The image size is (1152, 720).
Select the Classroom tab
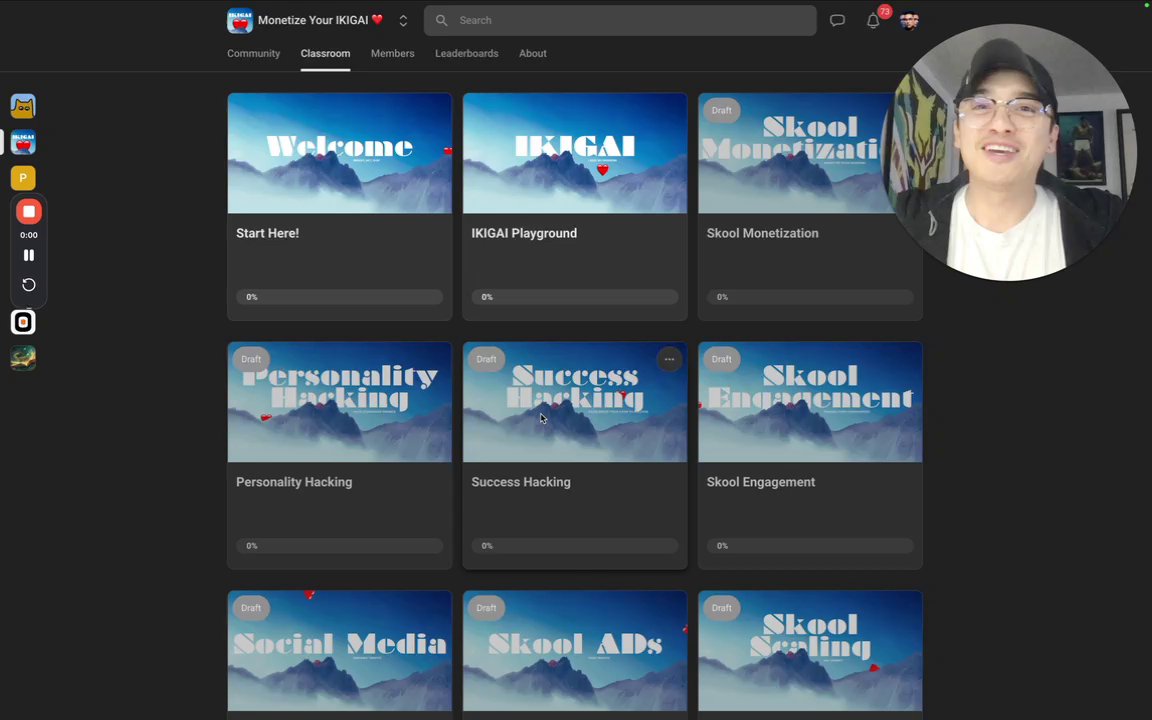point(325,54)
